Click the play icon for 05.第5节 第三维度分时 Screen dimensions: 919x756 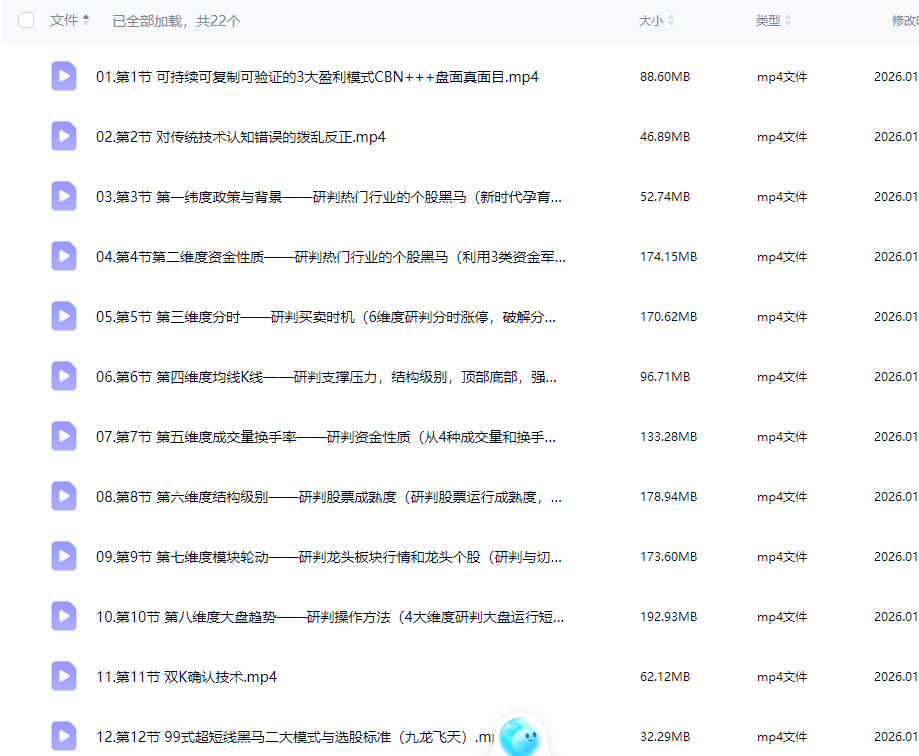tap(63, 316)
